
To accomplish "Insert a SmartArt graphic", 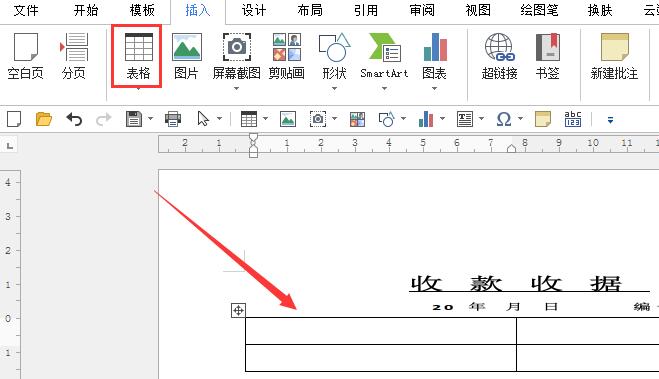I will tap(384, 56).
